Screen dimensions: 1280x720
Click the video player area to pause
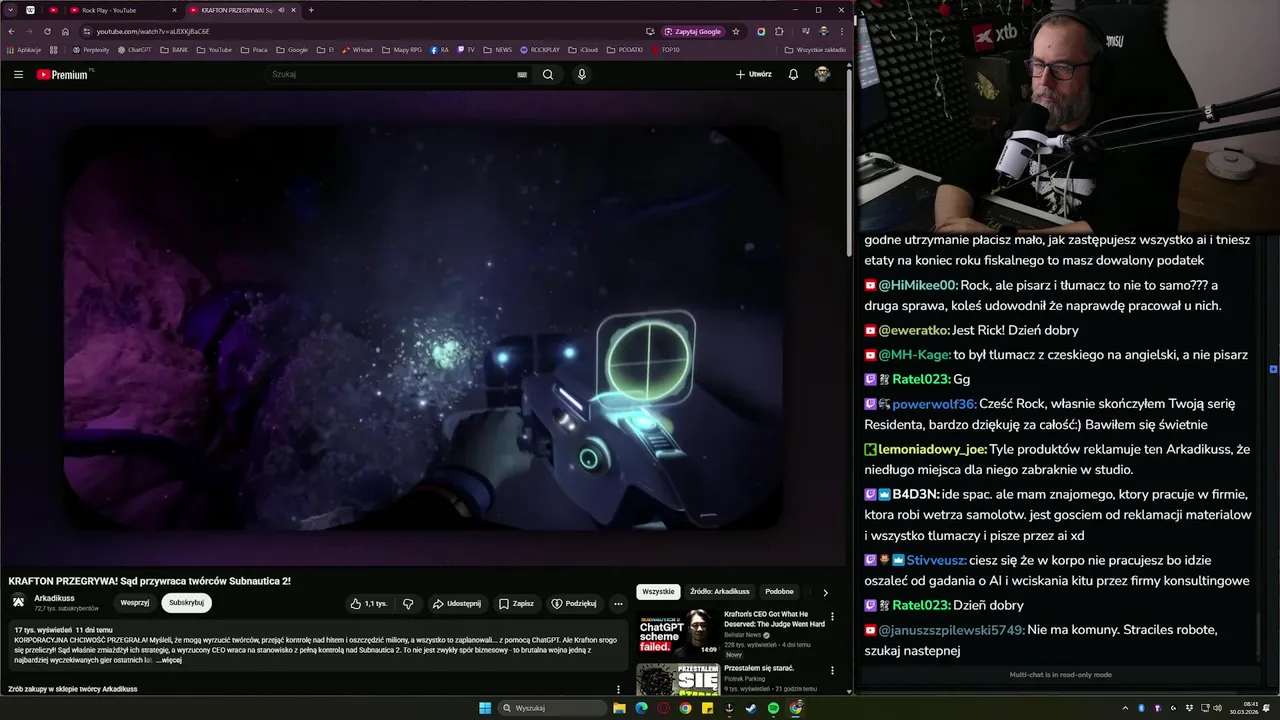click(x=424, y=328)
